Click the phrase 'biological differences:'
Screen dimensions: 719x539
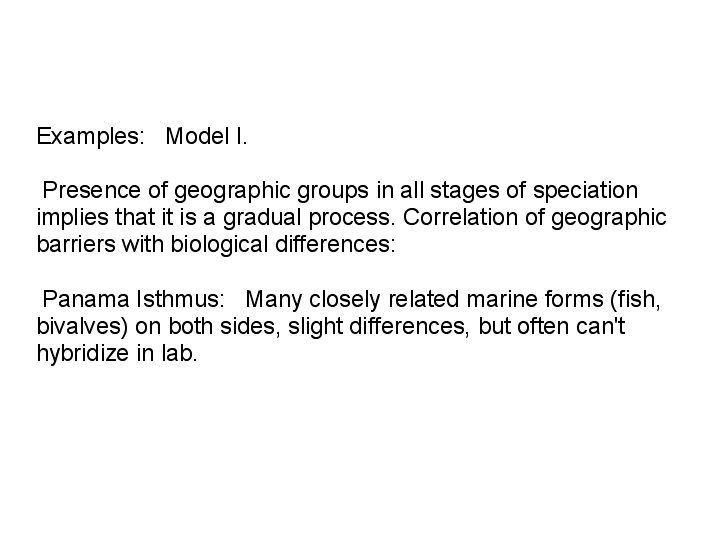tap(283, 244)
